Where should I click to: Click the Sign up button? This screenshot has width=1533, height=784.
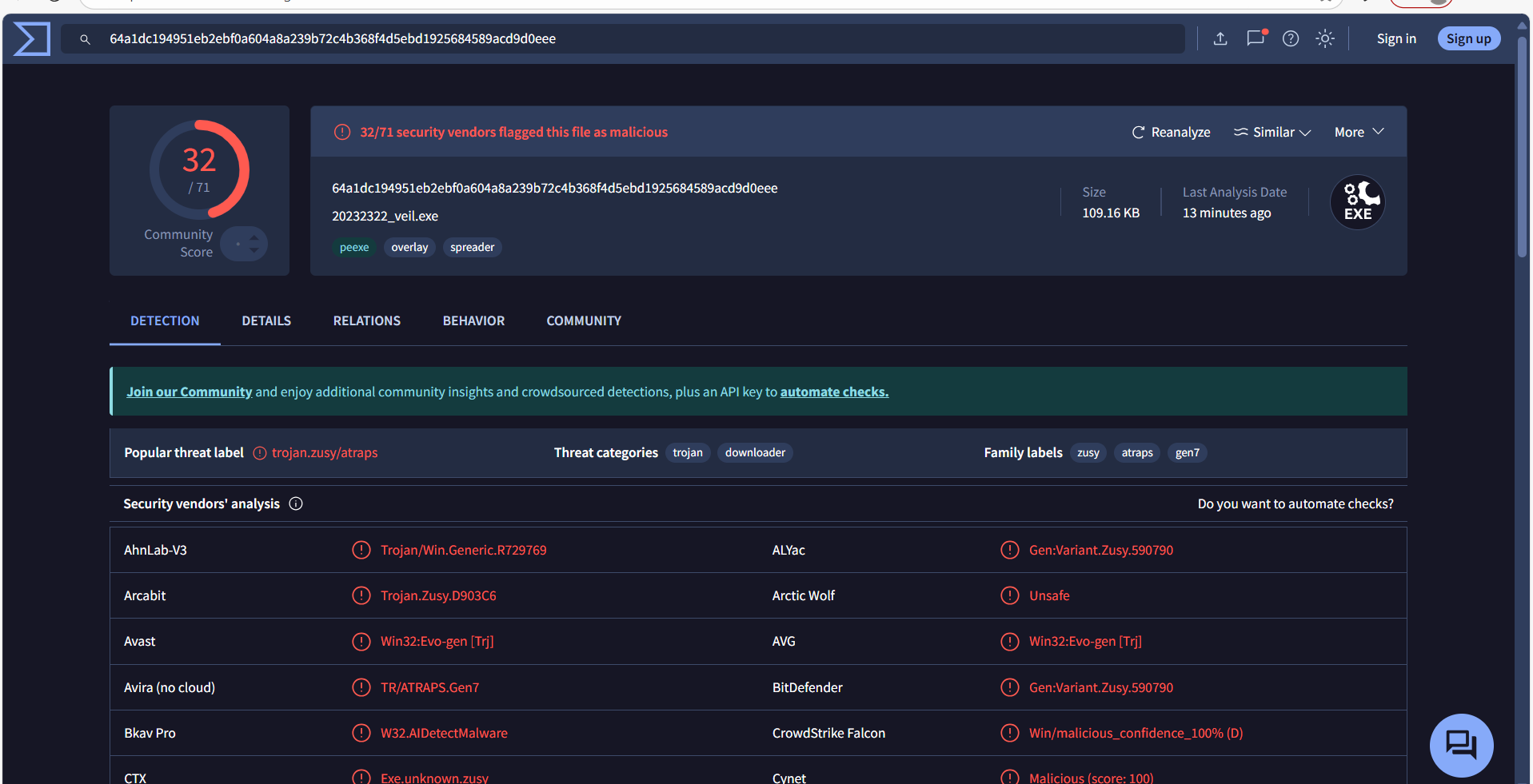coord(1469,38)
